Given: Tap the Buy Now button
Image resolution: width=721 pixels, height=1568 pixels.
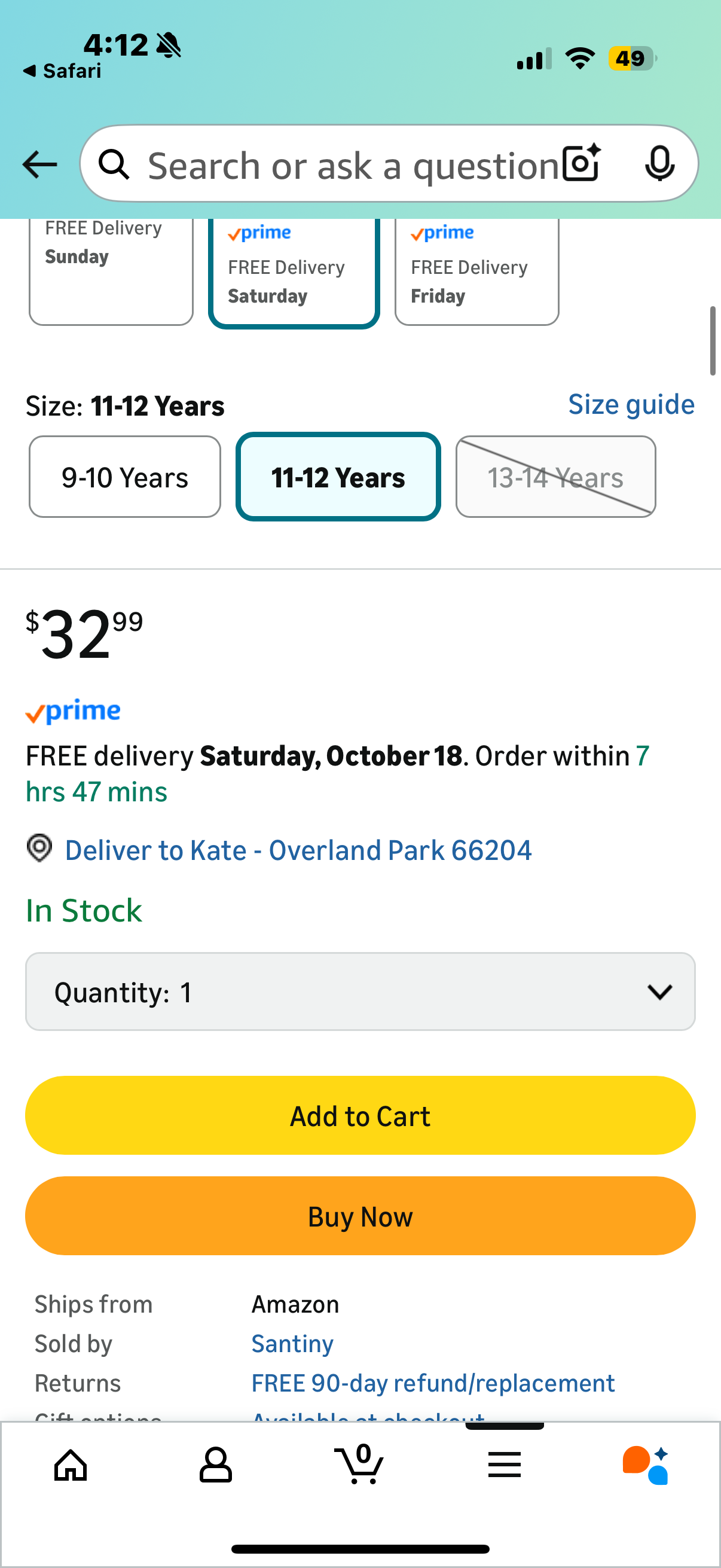Looking at the screenshot, I should click(360, 1216).
